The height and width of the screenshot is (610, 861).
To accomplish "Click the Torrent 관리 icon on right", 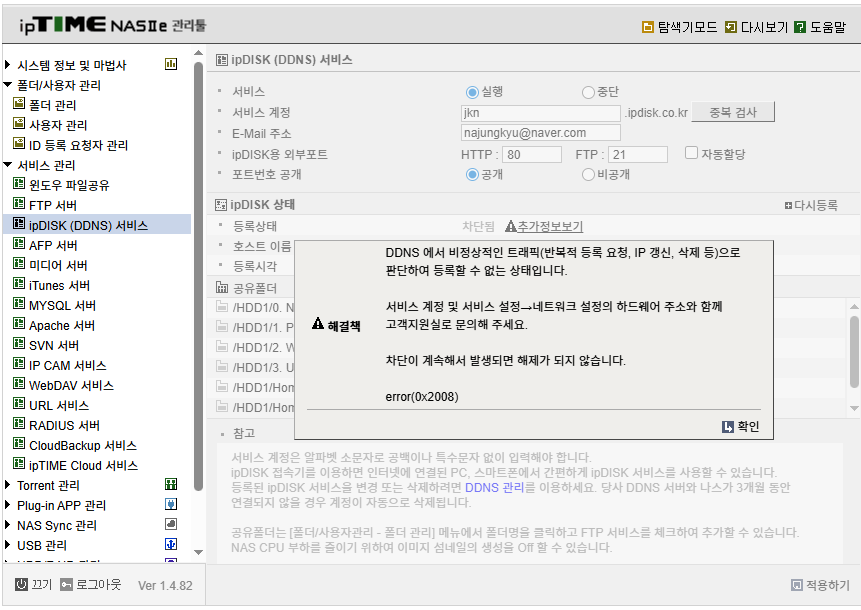I will (x=171, y=484).
